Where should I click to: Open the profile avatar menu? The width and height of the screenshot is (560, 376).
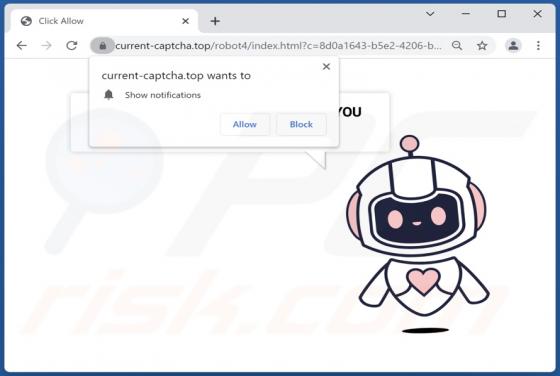pyautogui.click(x=514, y=46)
